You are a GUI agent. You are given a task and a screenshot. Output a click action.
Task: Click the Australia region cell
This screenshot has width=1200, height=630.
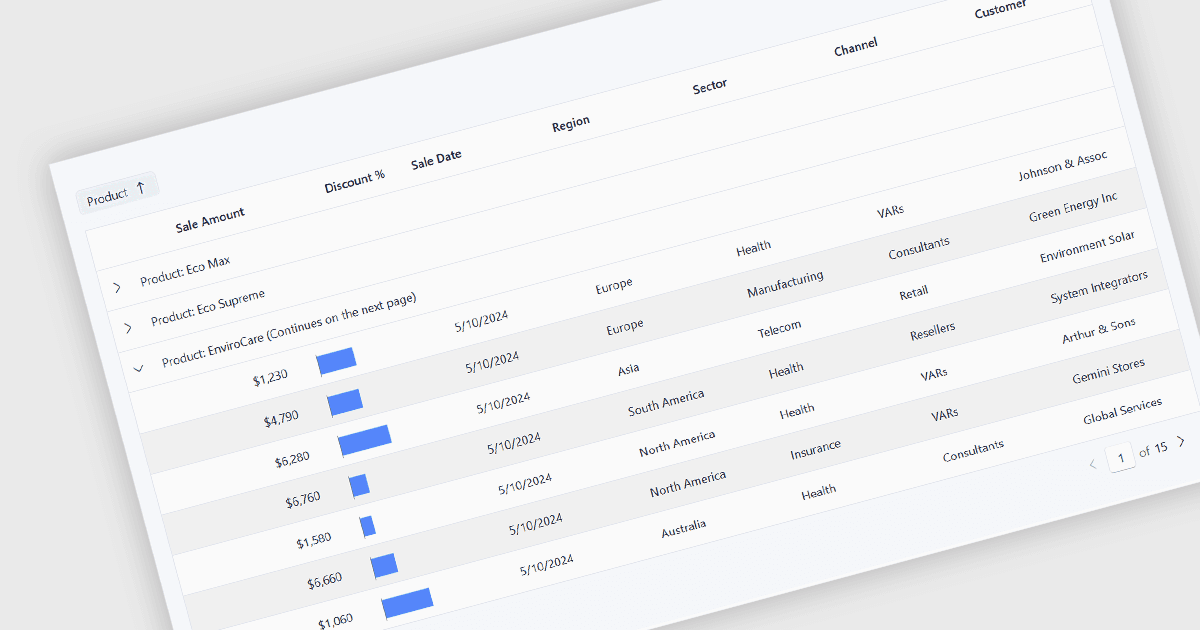coord(684,528)
